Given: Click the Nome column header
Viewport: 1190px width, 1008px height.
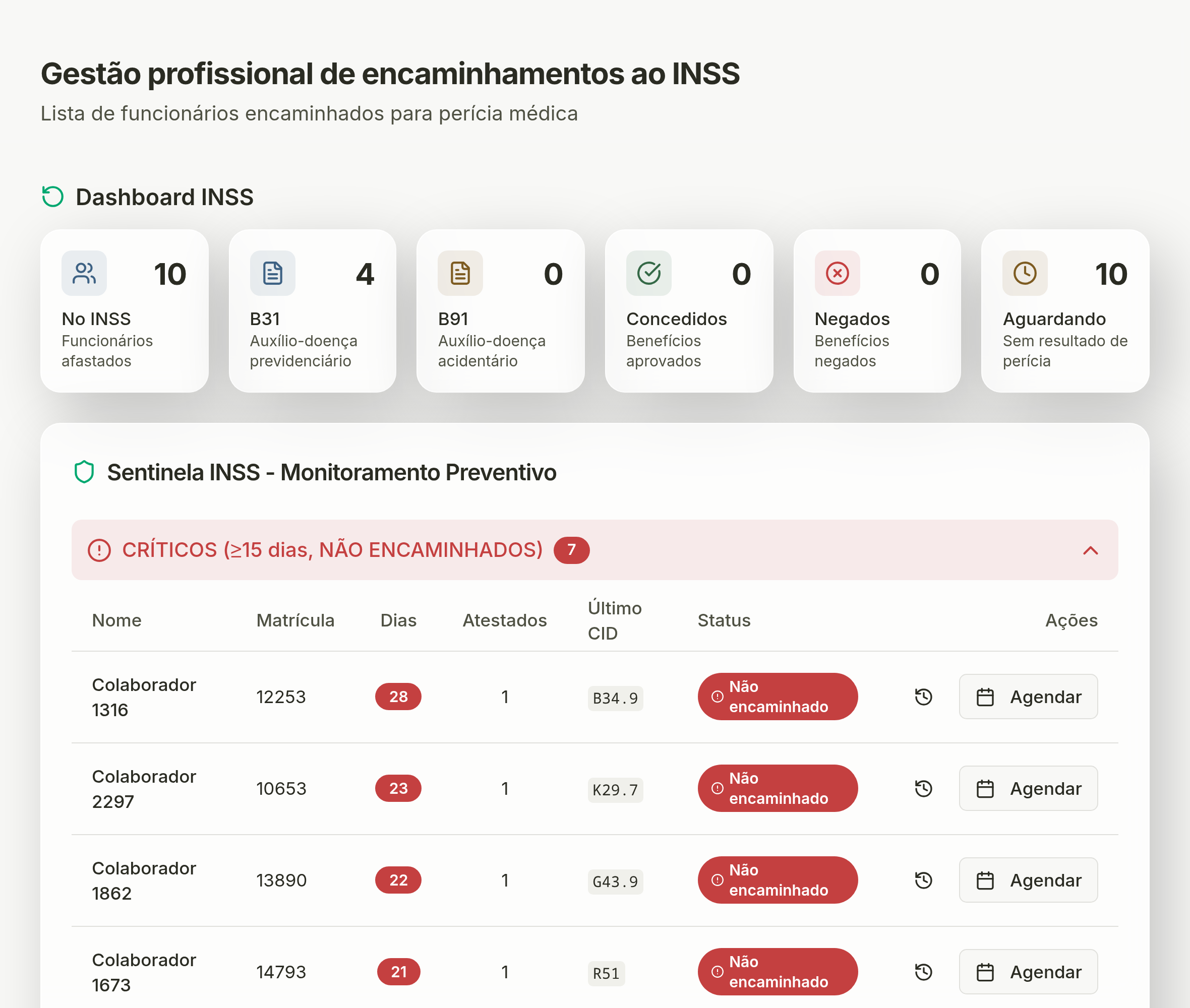Looking at the screenshot, I should [116, 620].
